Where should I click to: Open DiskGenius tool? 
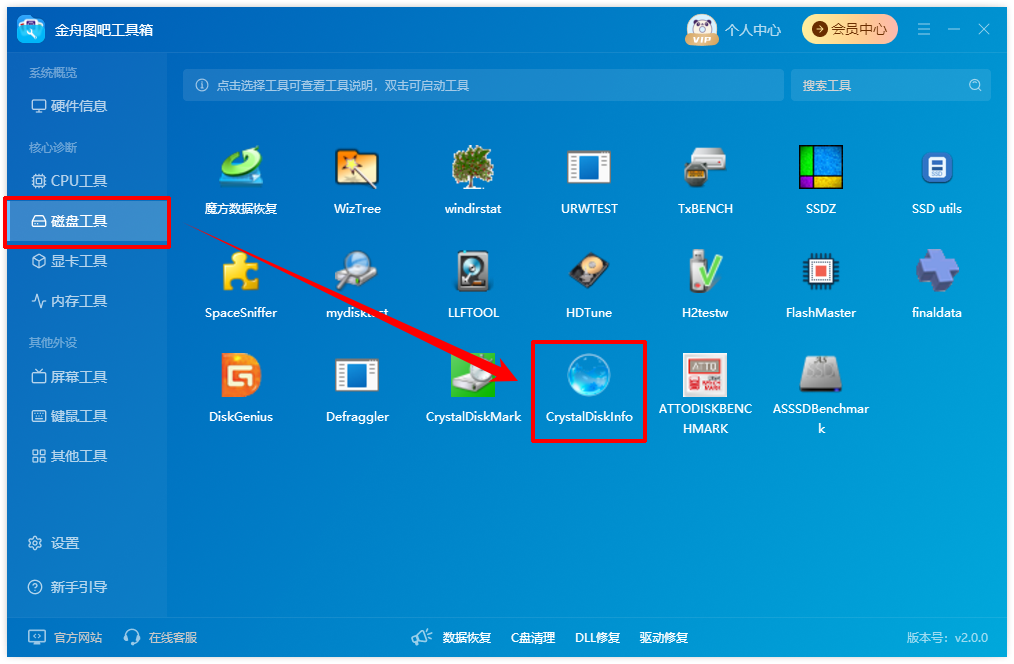coord(241,388)
